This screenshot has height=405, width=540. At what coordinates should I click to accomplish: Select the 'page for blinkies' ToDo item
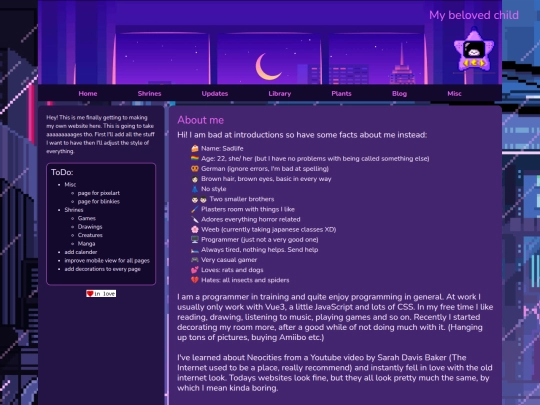point(99,201)
